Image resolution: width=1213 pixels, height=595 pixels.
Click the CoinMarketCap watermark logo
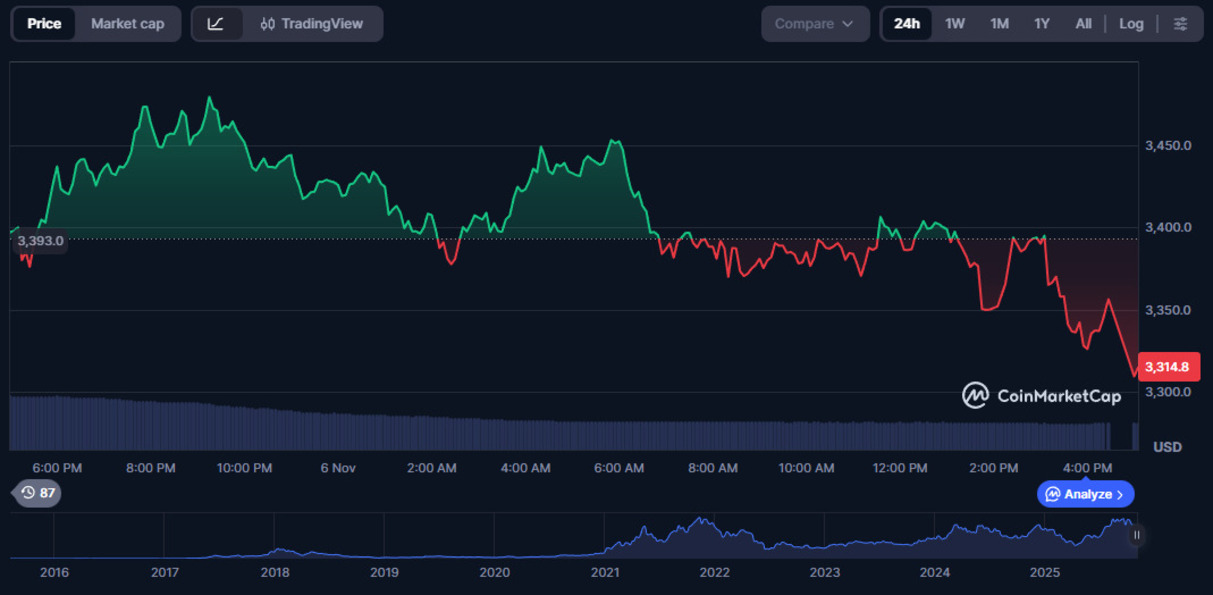[1041, 396]
